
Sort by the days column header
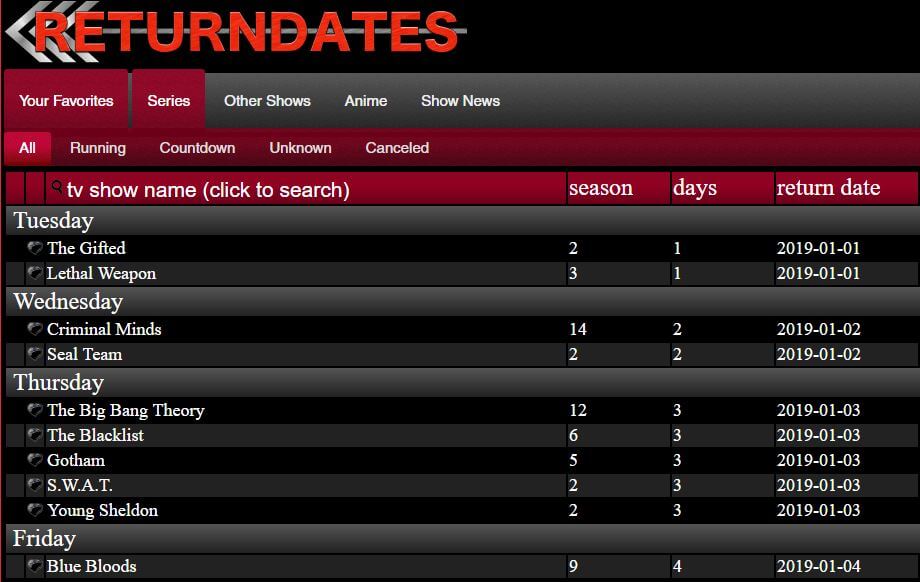[x=722, y=188]
